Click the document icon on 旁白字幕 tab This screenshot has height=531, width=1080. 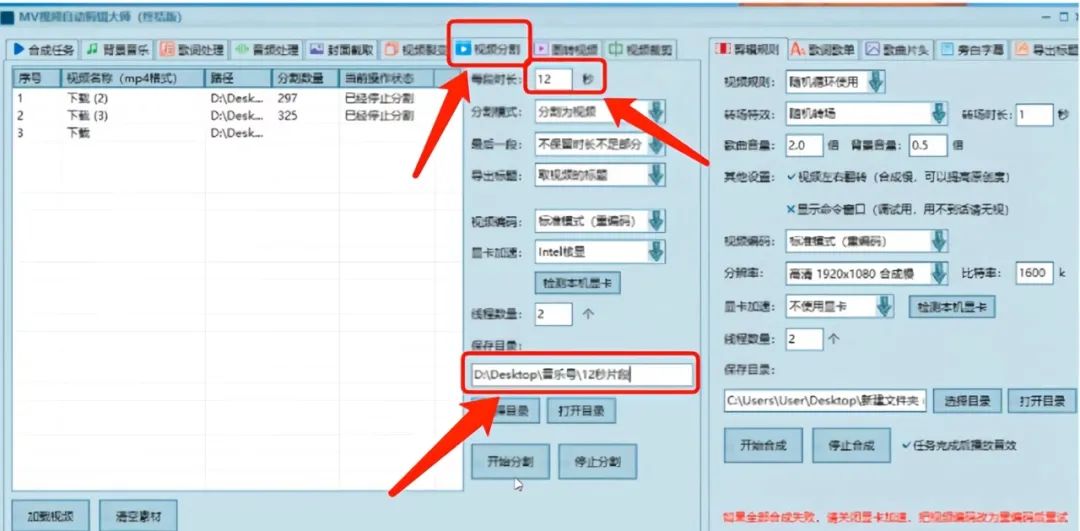click(947, 49)
